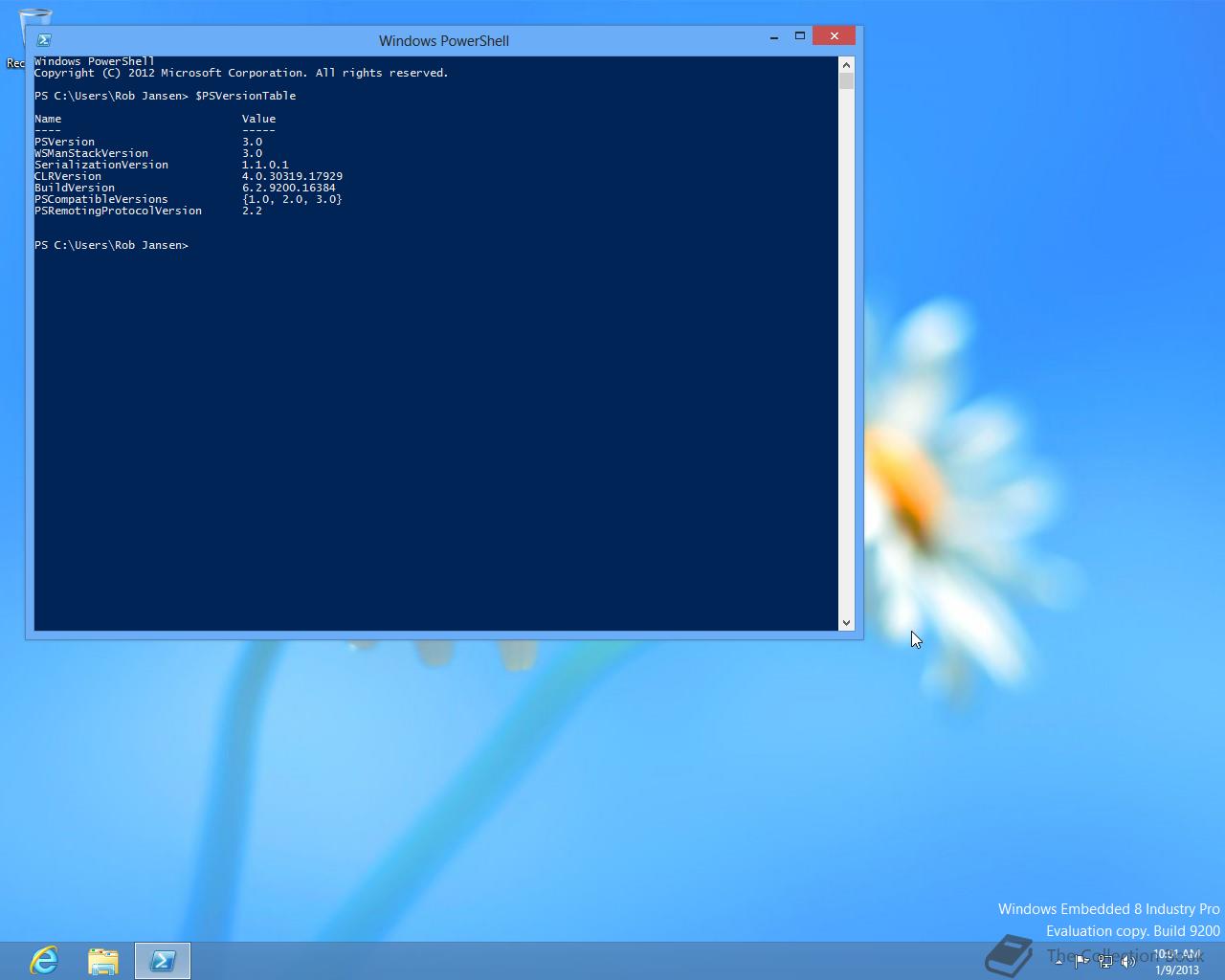Click the value 2.2

[252, 211]
